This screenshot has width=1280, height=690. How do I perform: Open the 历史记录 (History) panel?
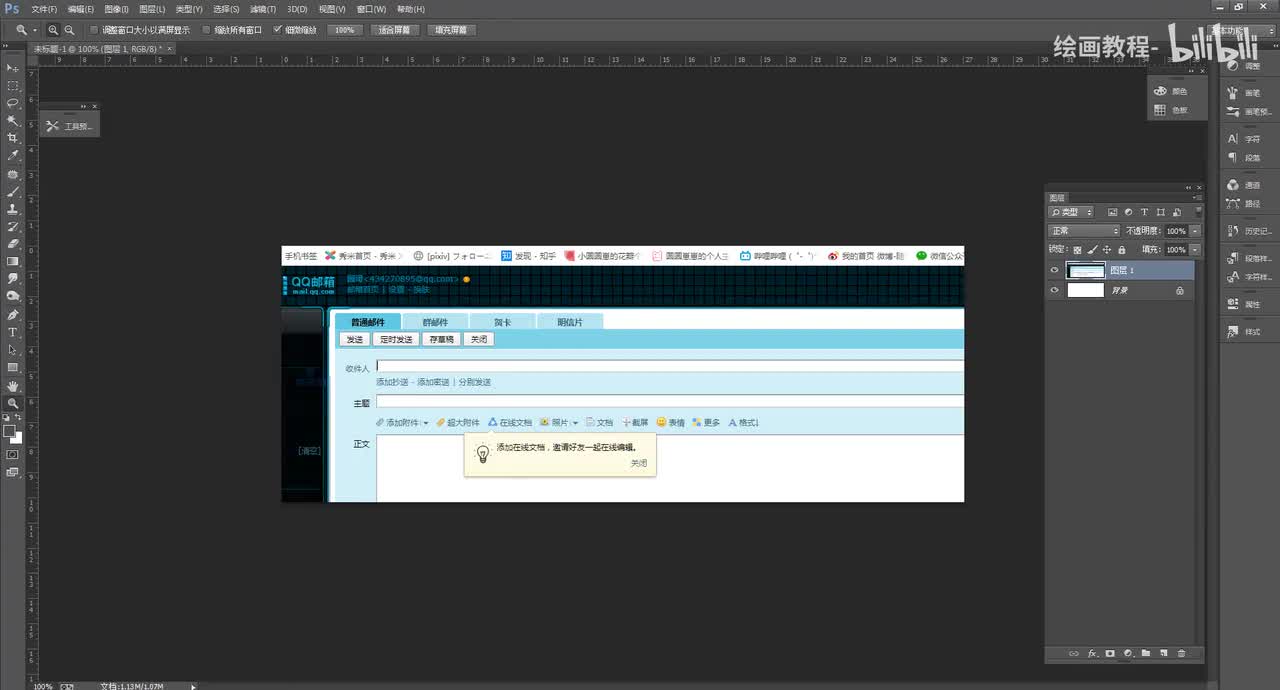tap(1248, 231)
